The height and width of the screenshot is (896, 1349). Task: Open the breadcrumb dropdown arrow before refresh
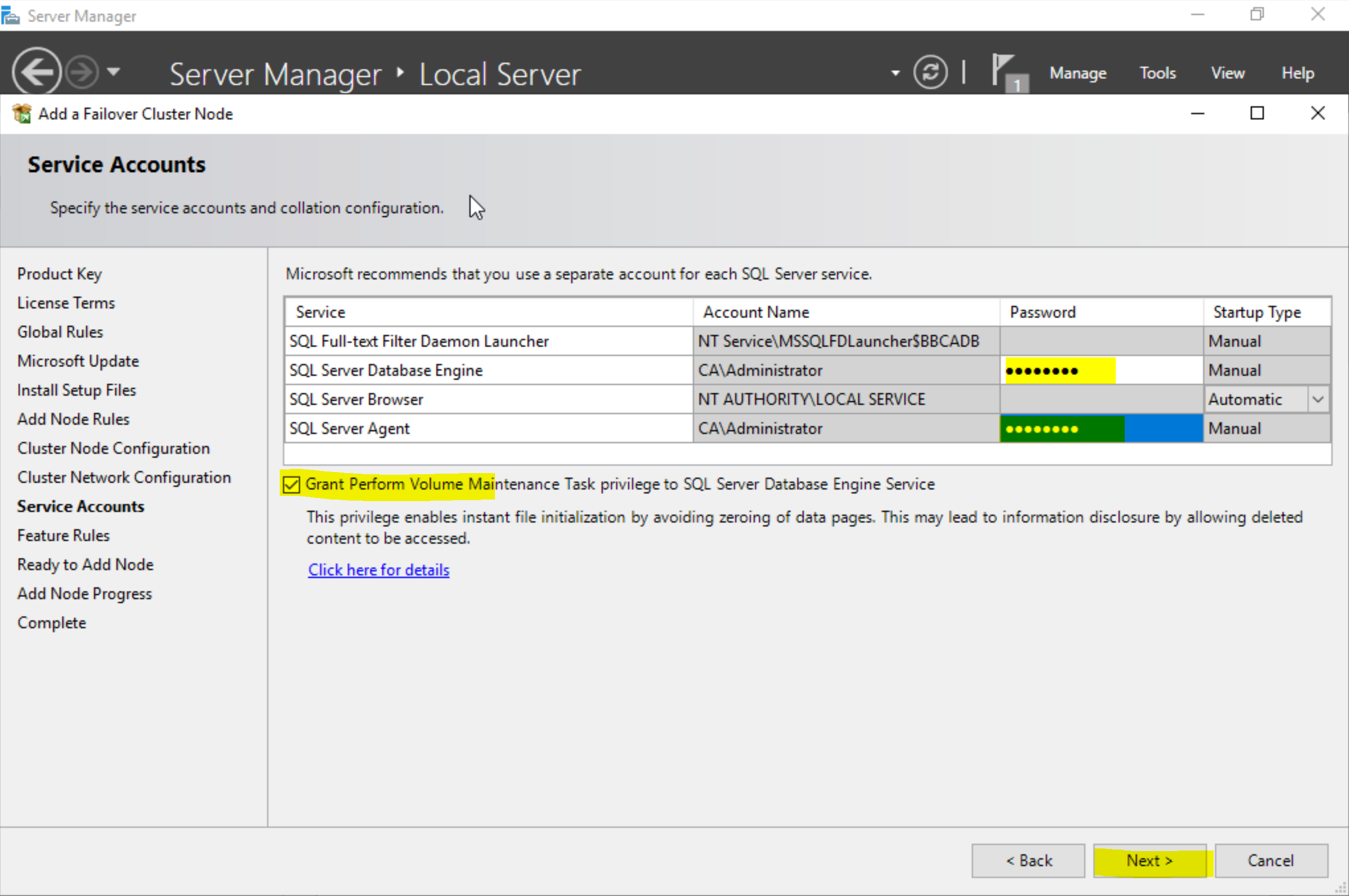click(x=895, y=73)
